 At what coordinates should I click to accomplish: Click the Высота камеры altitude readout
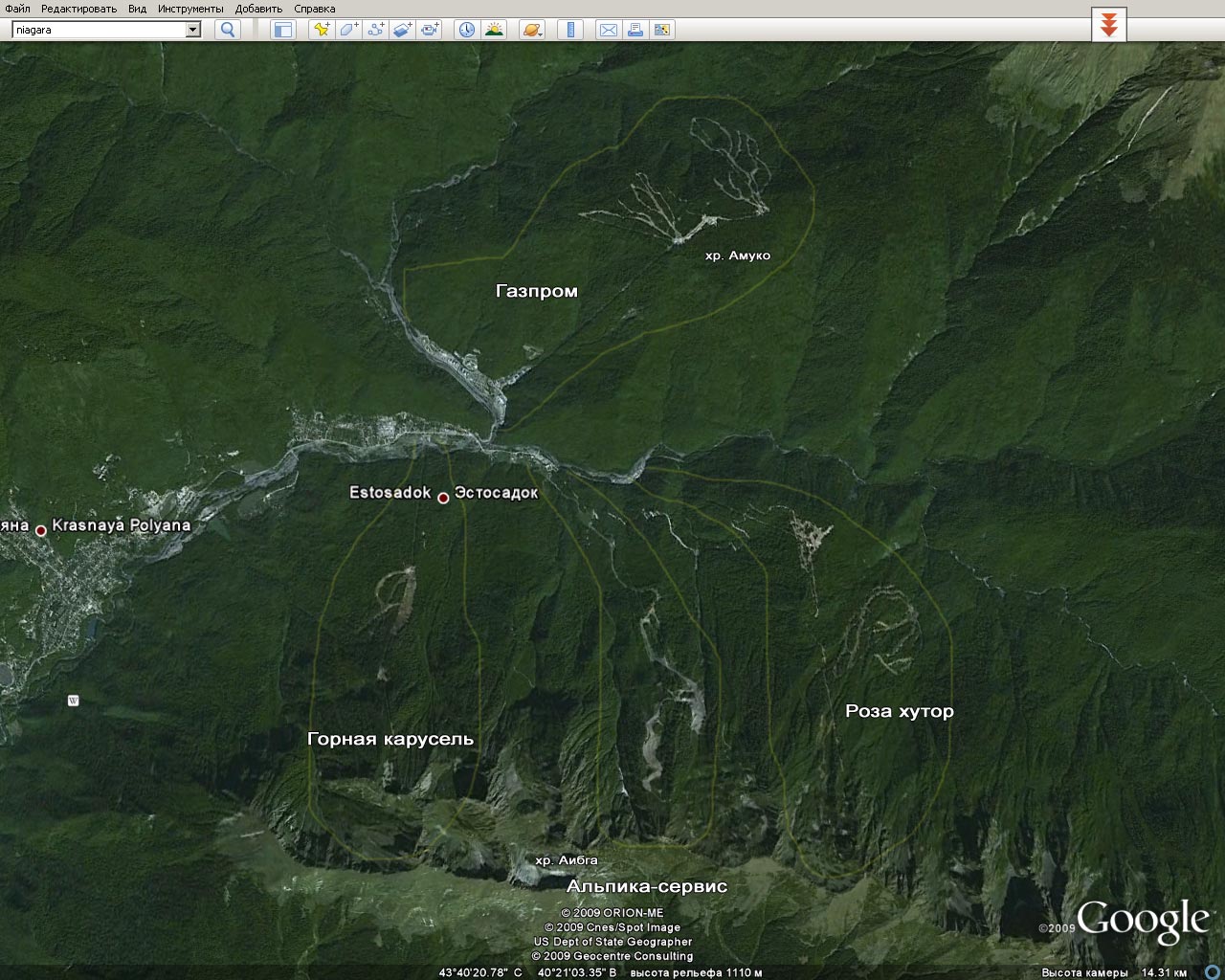tap(1115, 972)
